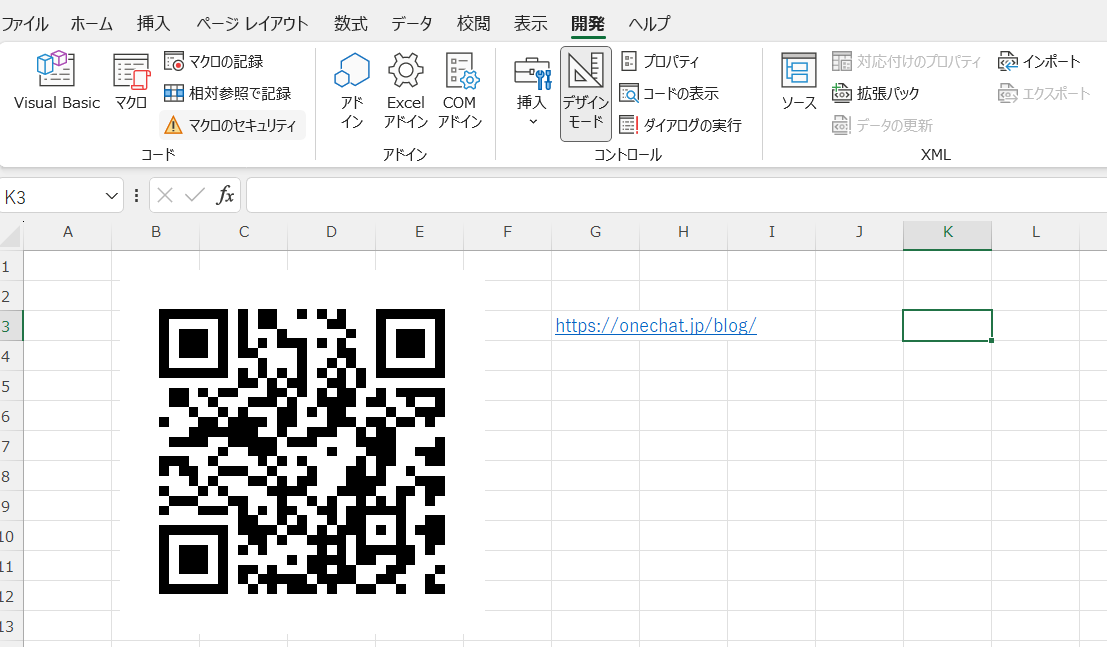Click the formula bar input area
The height and width of the screenshot is (647, 1107).
click(x=676, y=196)
